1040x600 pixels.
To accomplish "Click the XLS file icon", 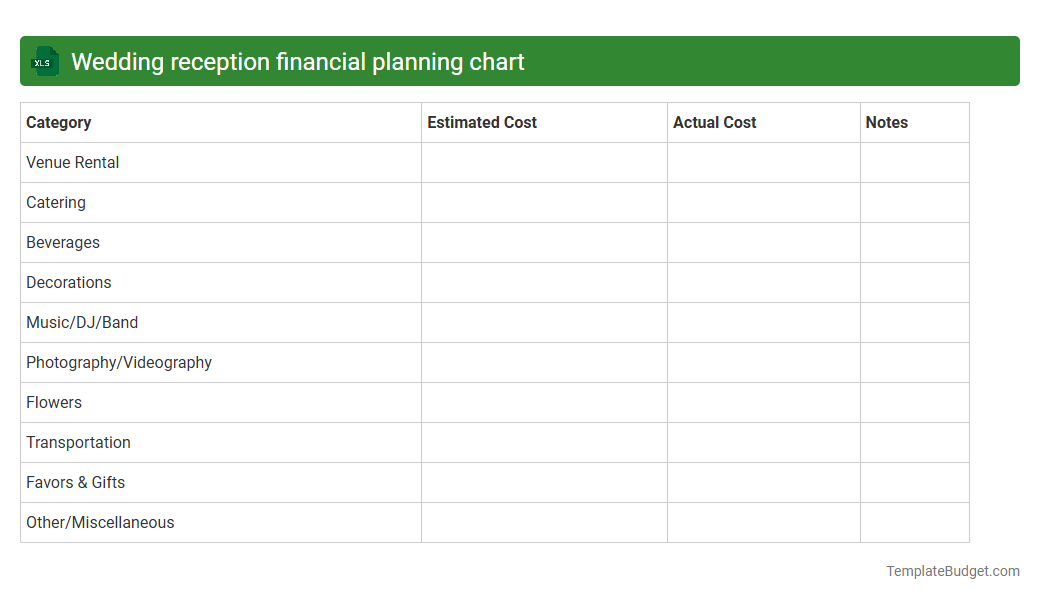I will tap(44, 61).
